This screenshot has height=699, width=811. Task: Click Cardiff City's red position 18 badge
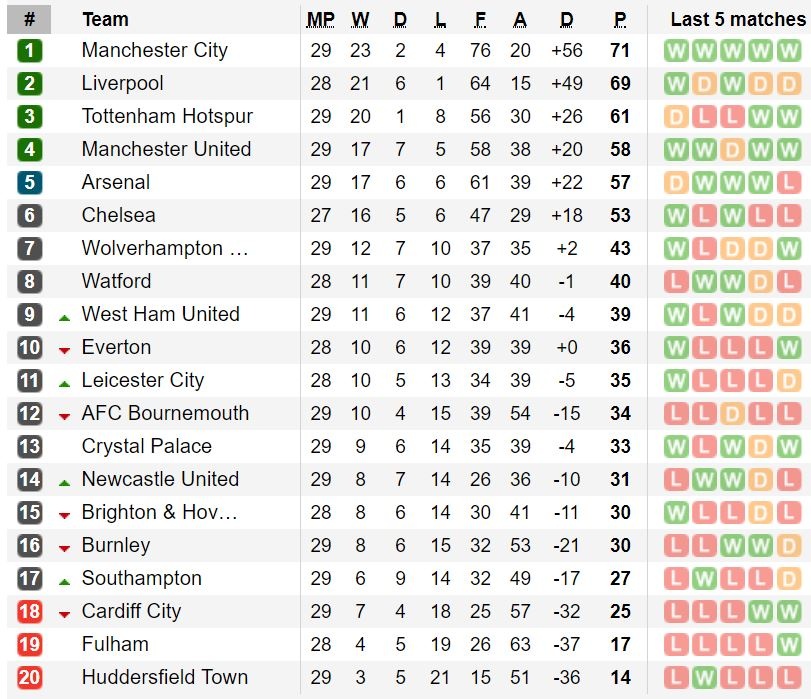click(x=29, y=612)
